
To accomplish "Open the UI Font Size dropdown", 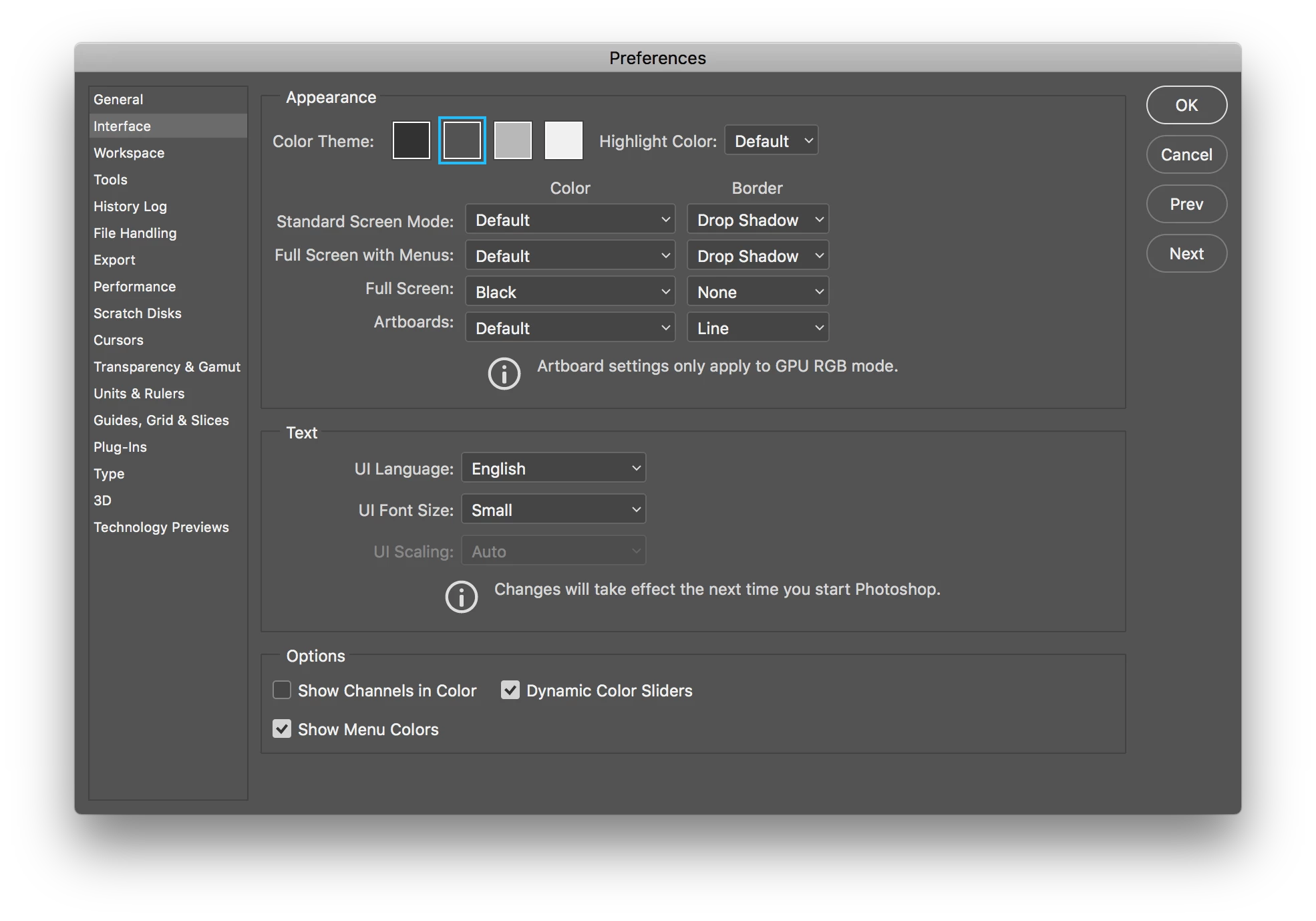I will pos(553,509).
